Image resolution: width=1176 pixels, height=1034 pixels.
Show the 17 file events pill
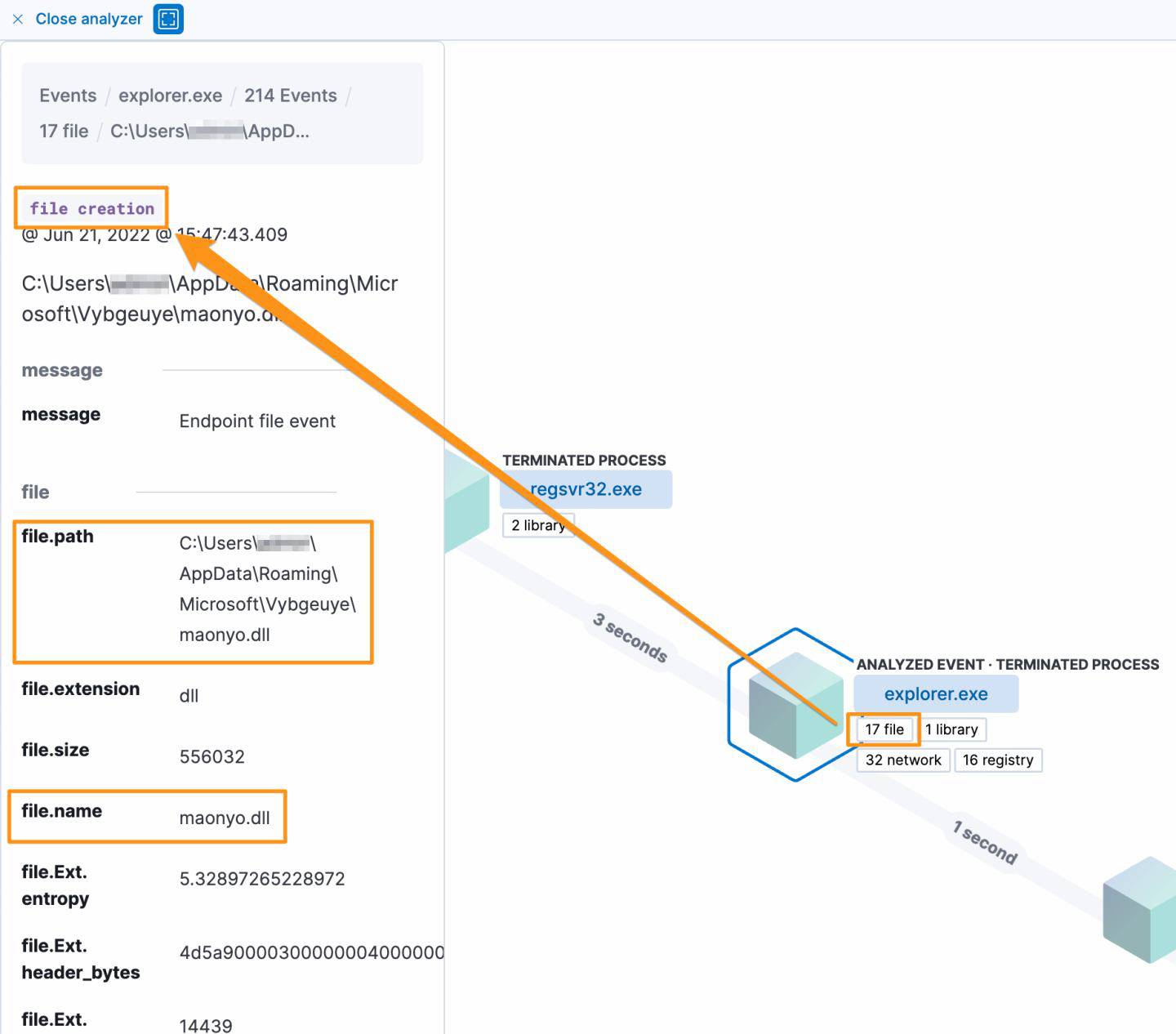[x=884, y=729]
